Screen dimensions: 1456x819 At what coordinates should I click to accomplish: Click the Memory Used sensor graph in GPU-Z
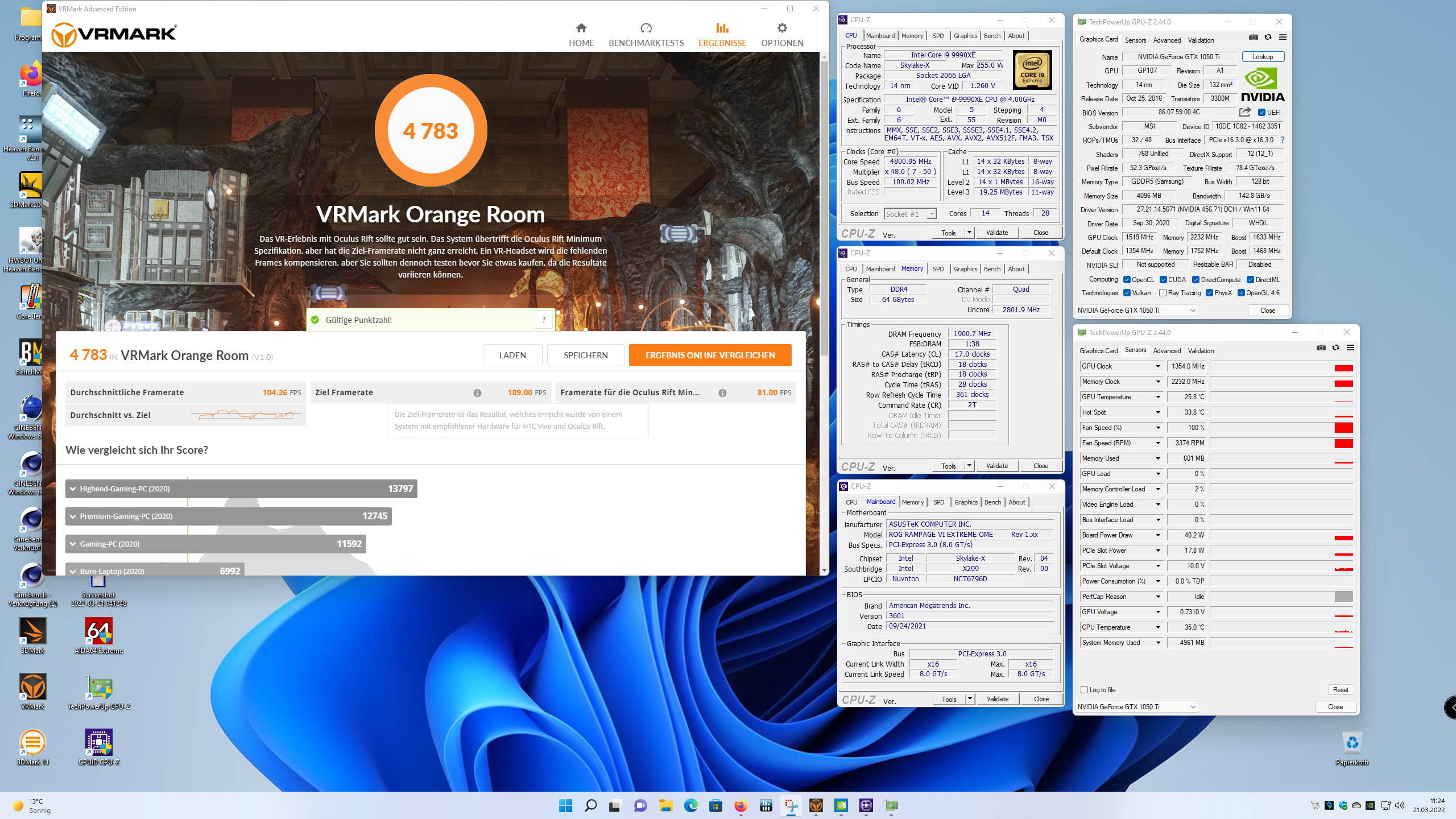point(1282,458)
